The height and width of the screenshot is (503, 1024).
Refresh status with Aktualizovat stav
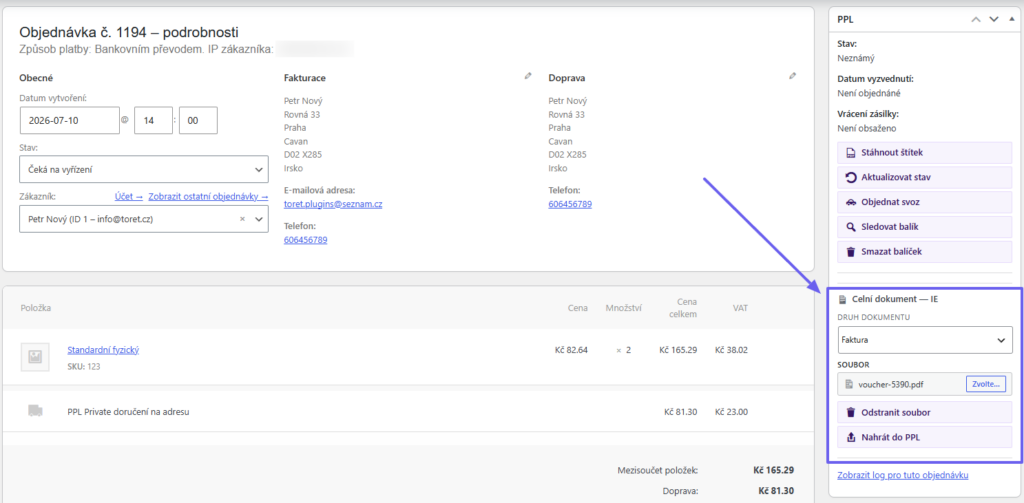tap(924, 177)
